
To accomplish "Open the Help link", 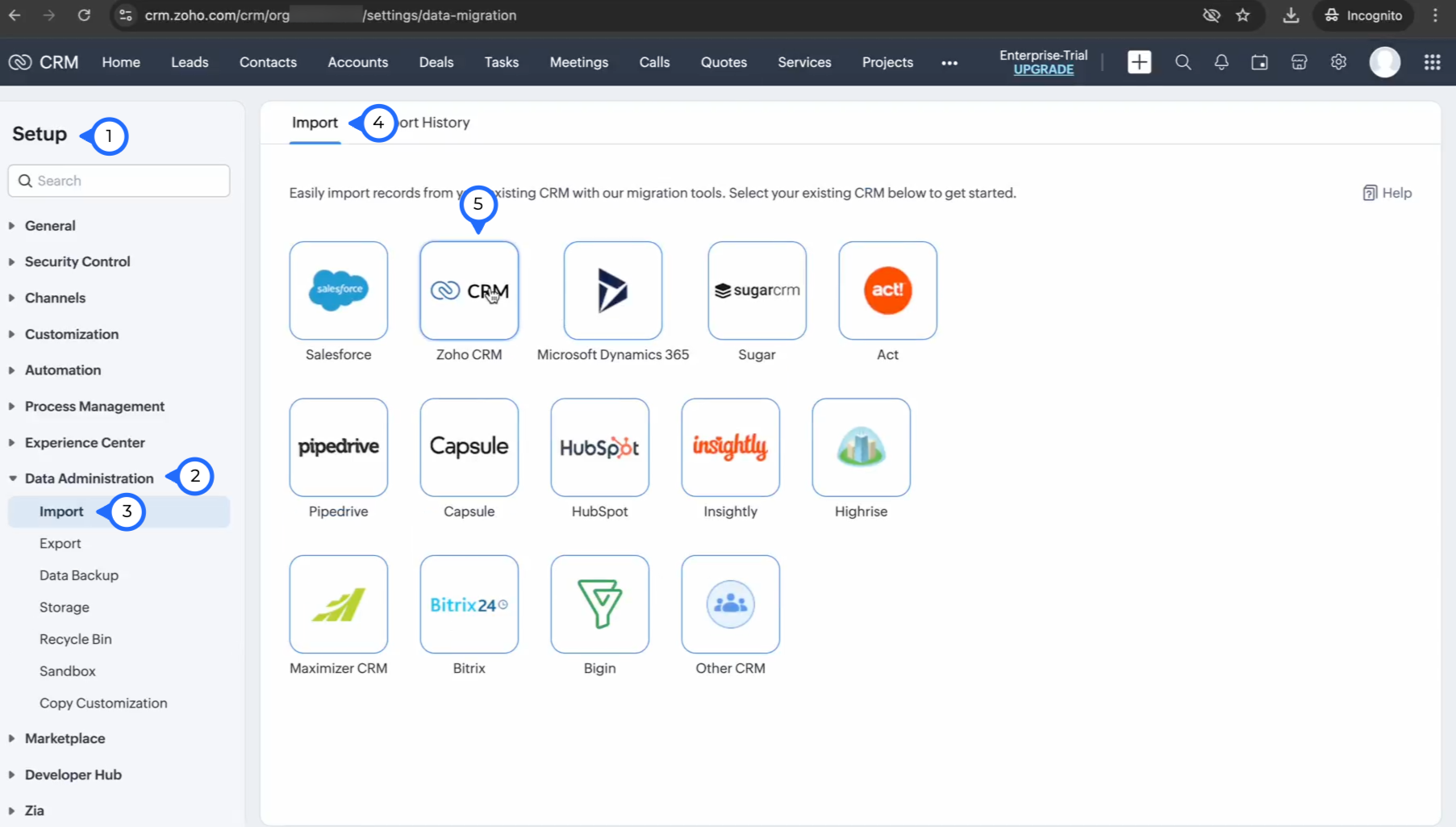I will click(x=1387, y=193).
